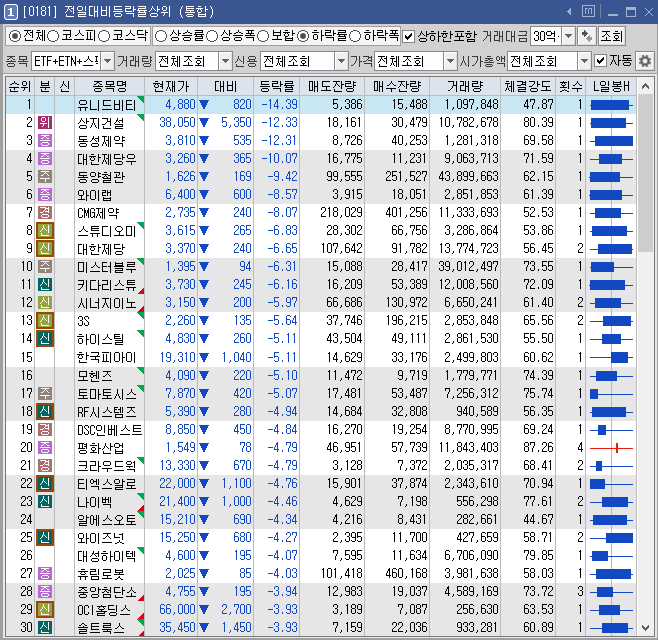Click the left arrow icon in title bar

(x=569, y=12)
